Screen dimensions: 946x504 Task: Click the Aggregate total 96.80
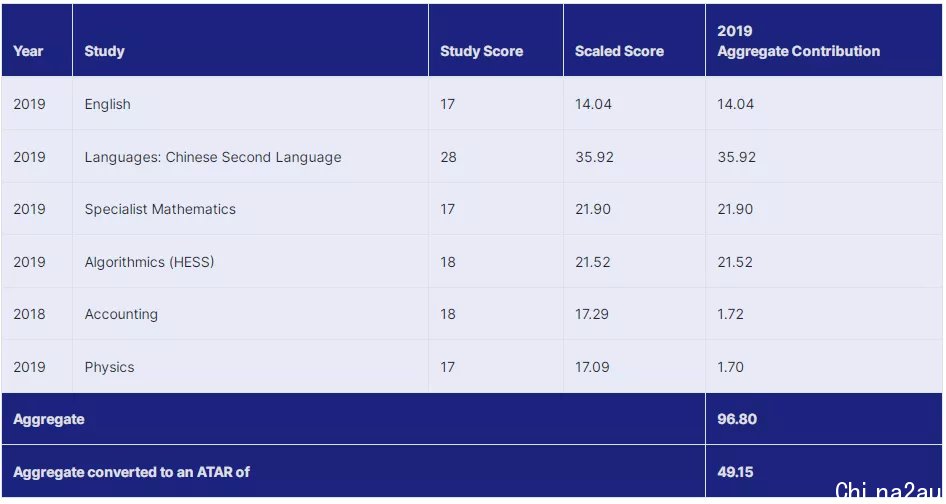tap(737, 419)
